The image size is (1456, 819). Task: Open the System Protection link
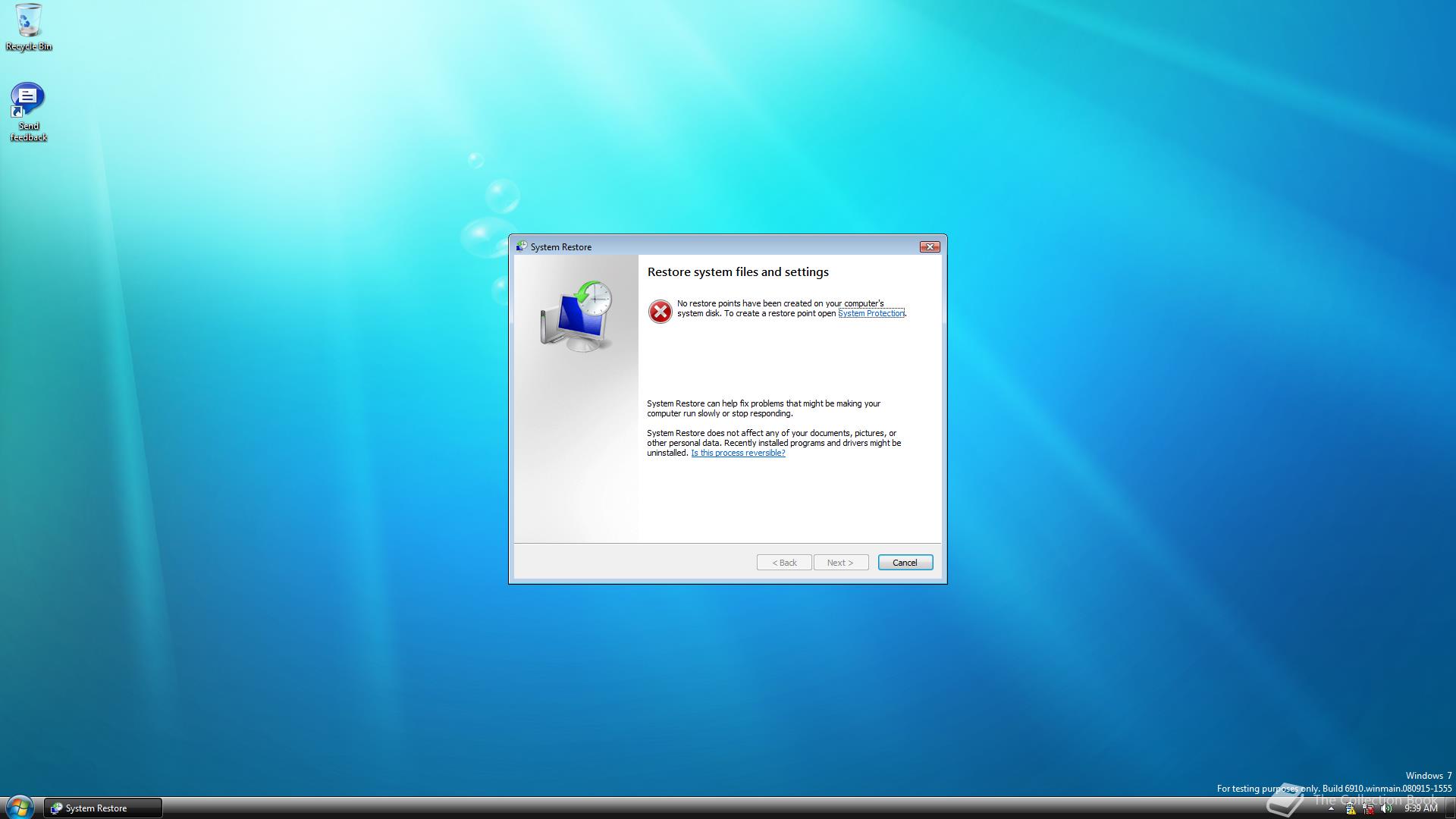(871, 313)
